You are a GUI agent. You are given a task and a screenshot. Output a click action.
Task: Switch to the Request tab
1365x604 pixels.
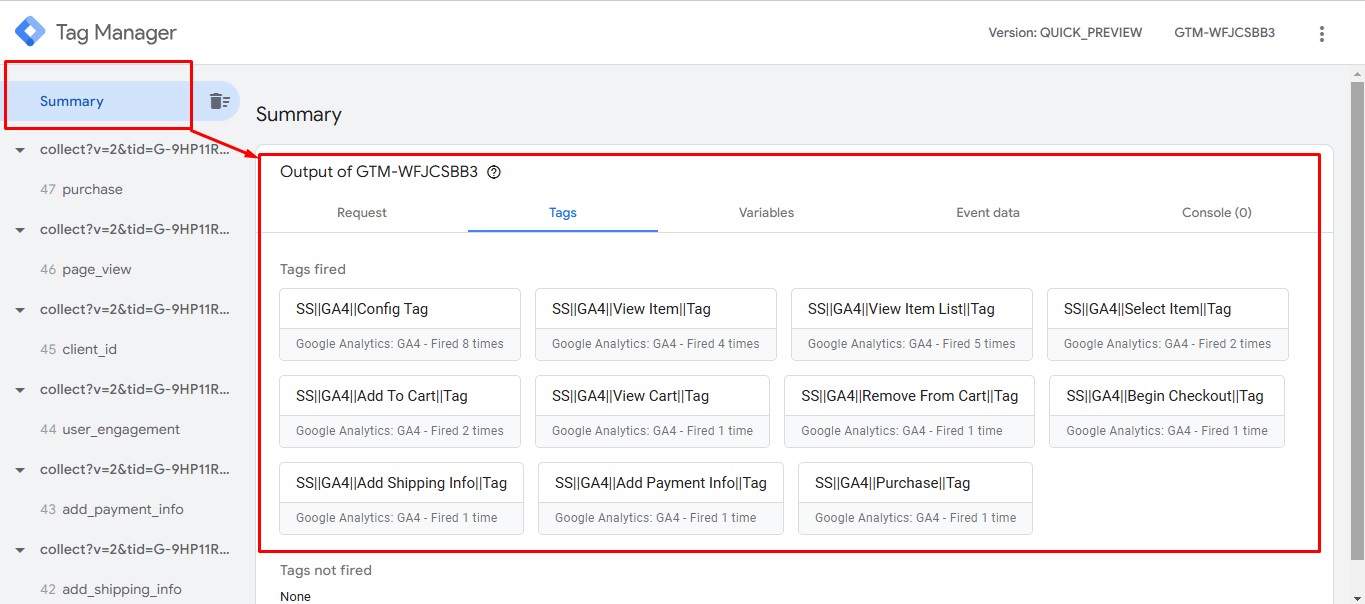(362, 212)
